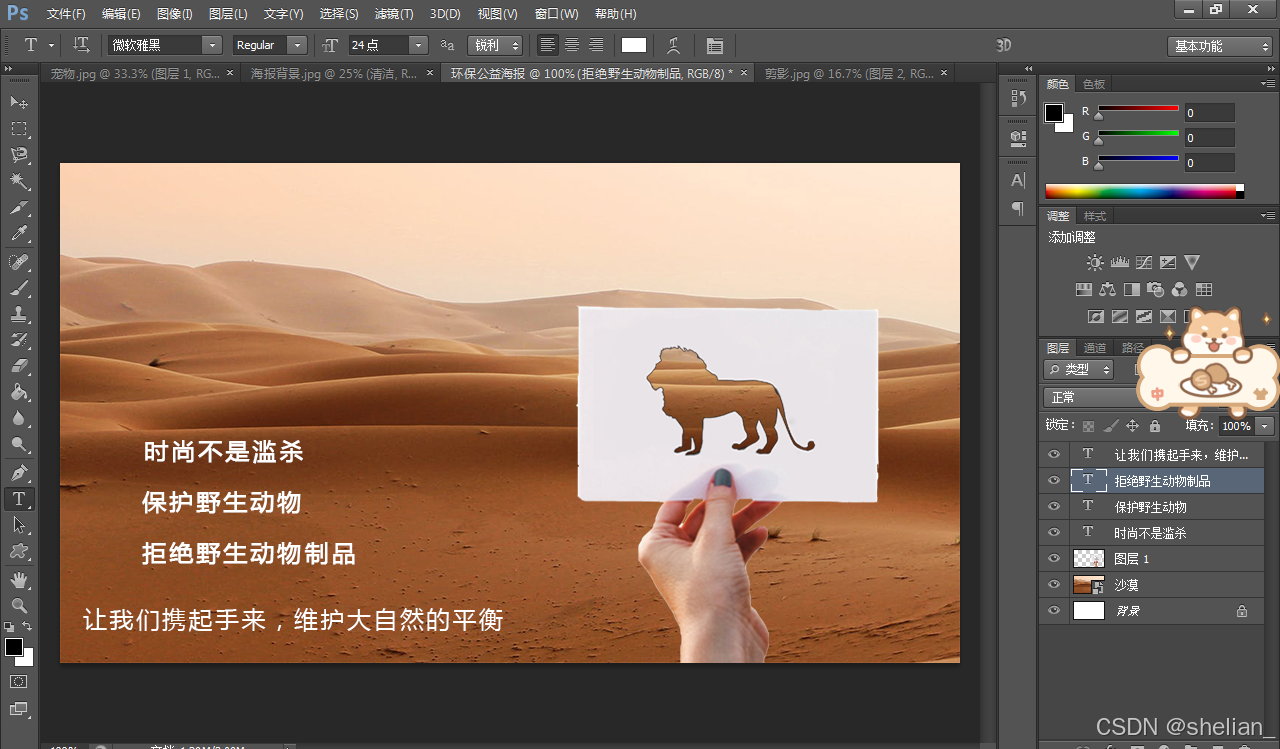Open the workspace dropdown 基本功能
Viewport: 1280px width, 749px height.
(1219, 46)
